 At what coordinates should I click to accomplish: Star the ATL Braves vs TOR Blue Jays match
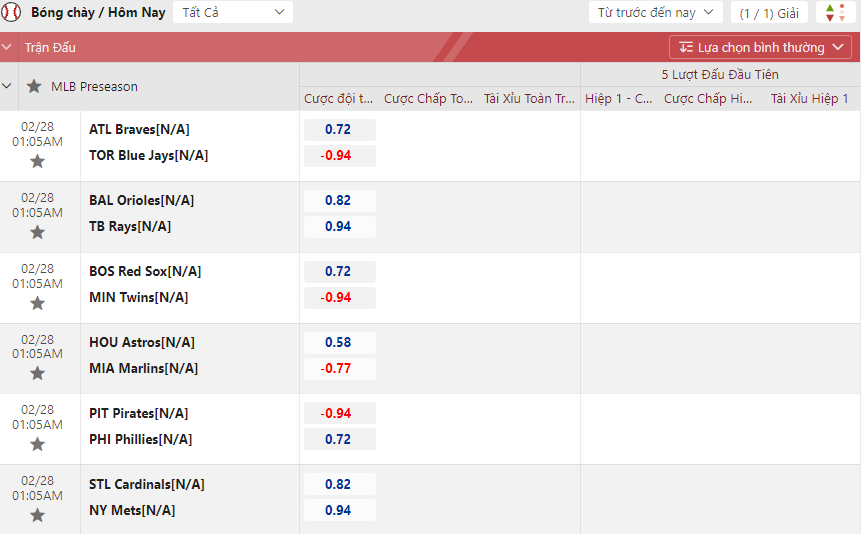coord(38,161)
